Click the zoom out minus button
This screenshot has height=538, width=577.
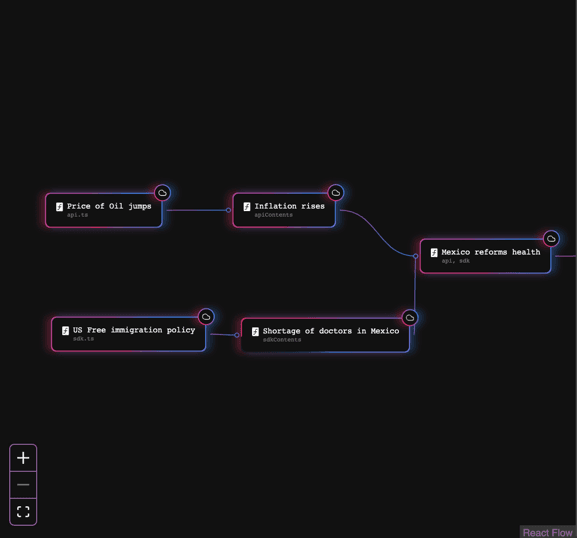[23, 485]
